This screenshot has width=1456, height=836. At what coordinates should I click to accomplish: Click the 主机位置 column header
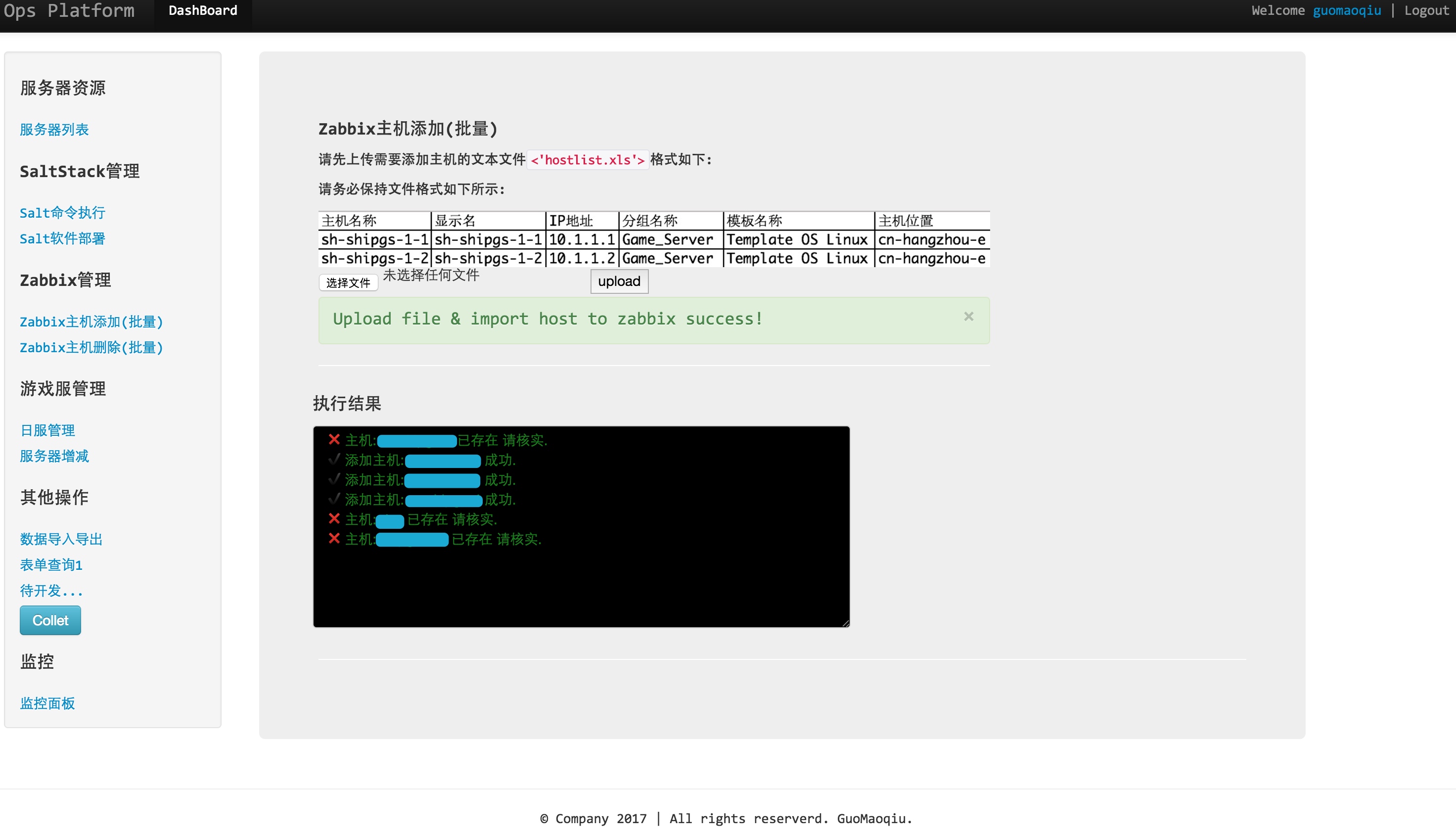(x=932, y=221)
